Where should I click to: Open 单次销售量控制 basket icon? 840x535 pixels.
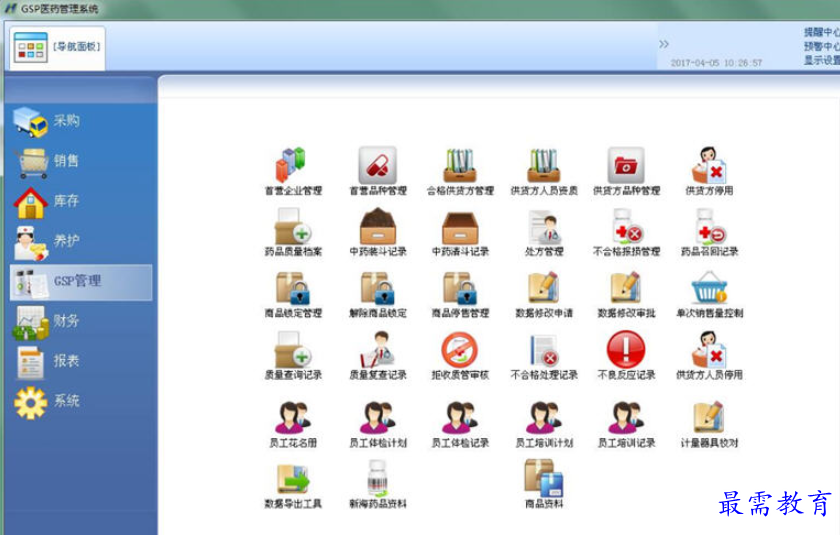pyautogui.click(x=709, y=289)
